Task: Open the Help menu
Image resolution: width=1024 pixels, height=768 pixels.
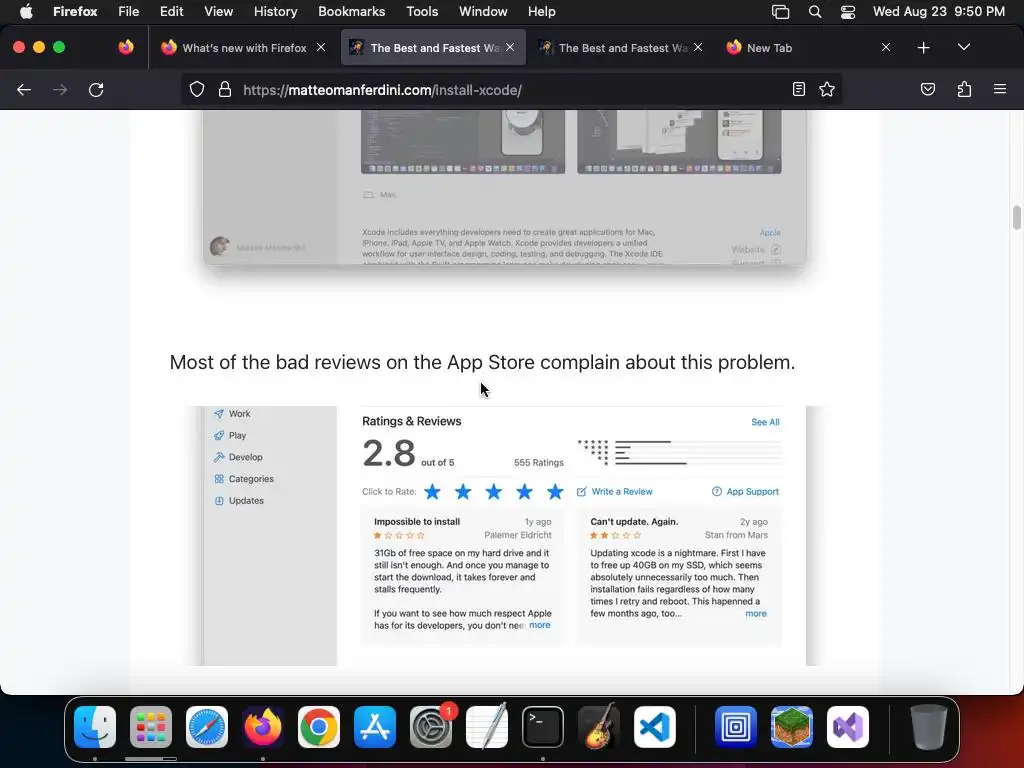Action: click(x=541, y=12)
